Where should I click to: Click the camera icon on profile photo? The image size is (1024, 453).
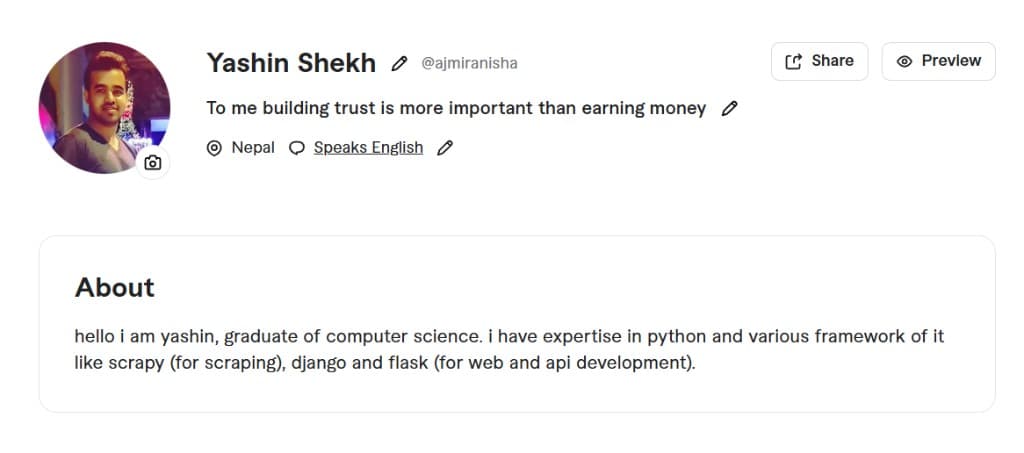click(153, 163)
